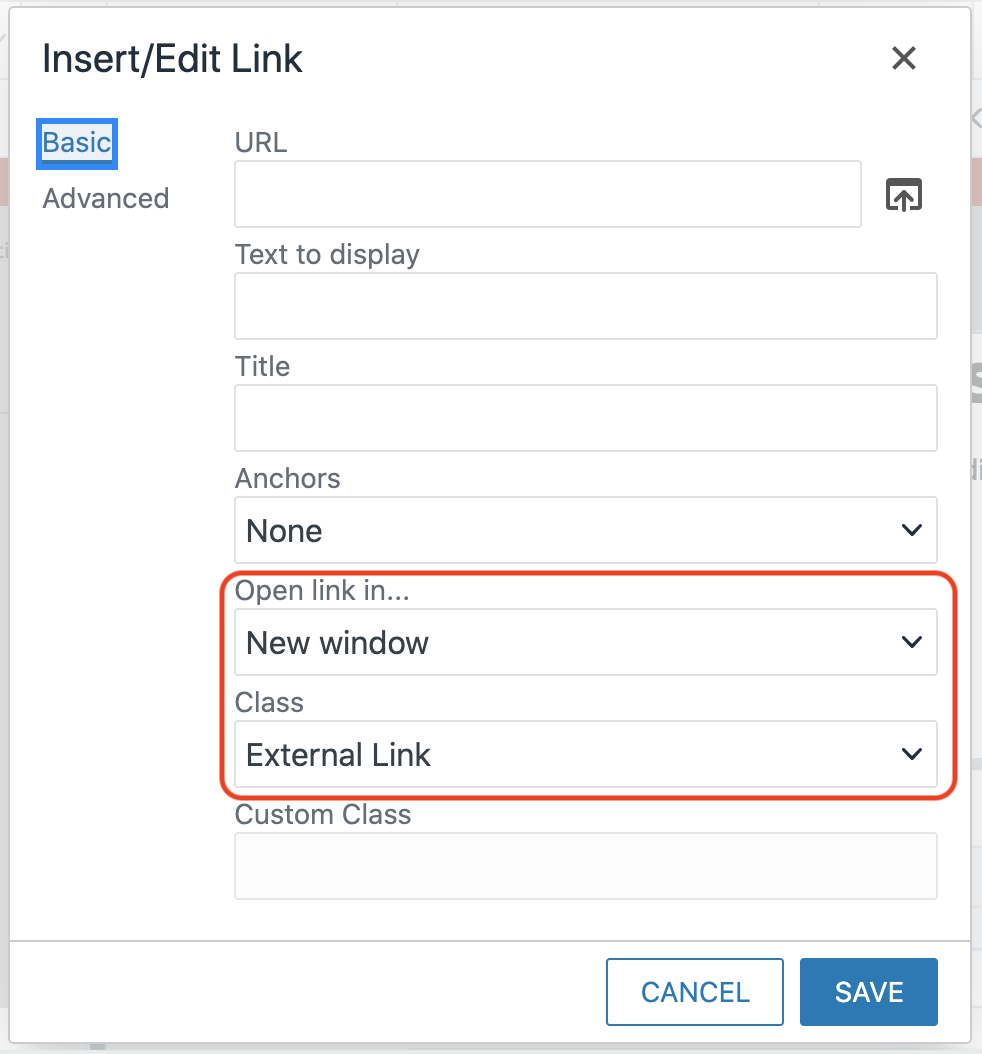Change the 'External Link' class selection
Viewport: 982px width, 1054px height.
point(586,754)
